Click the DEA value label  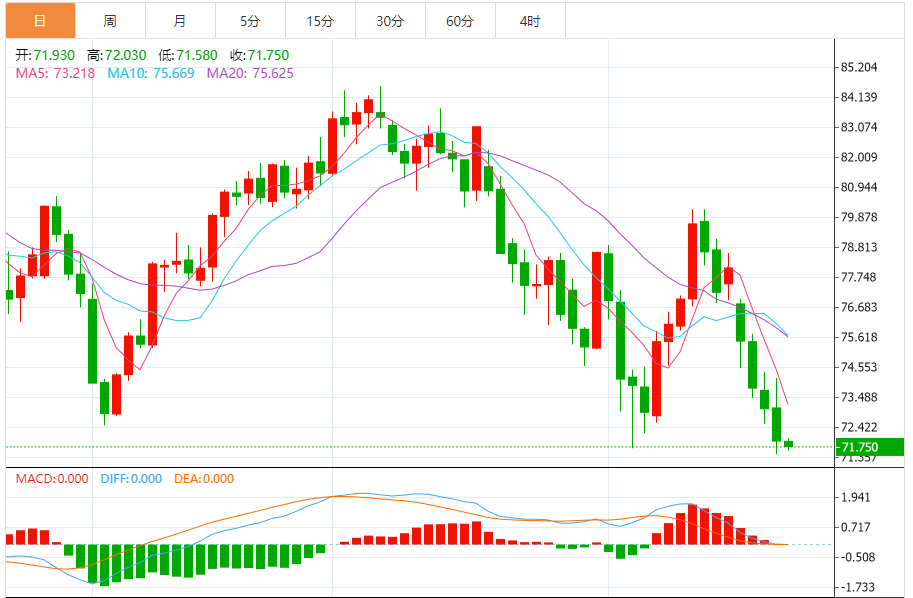(204, 479)
